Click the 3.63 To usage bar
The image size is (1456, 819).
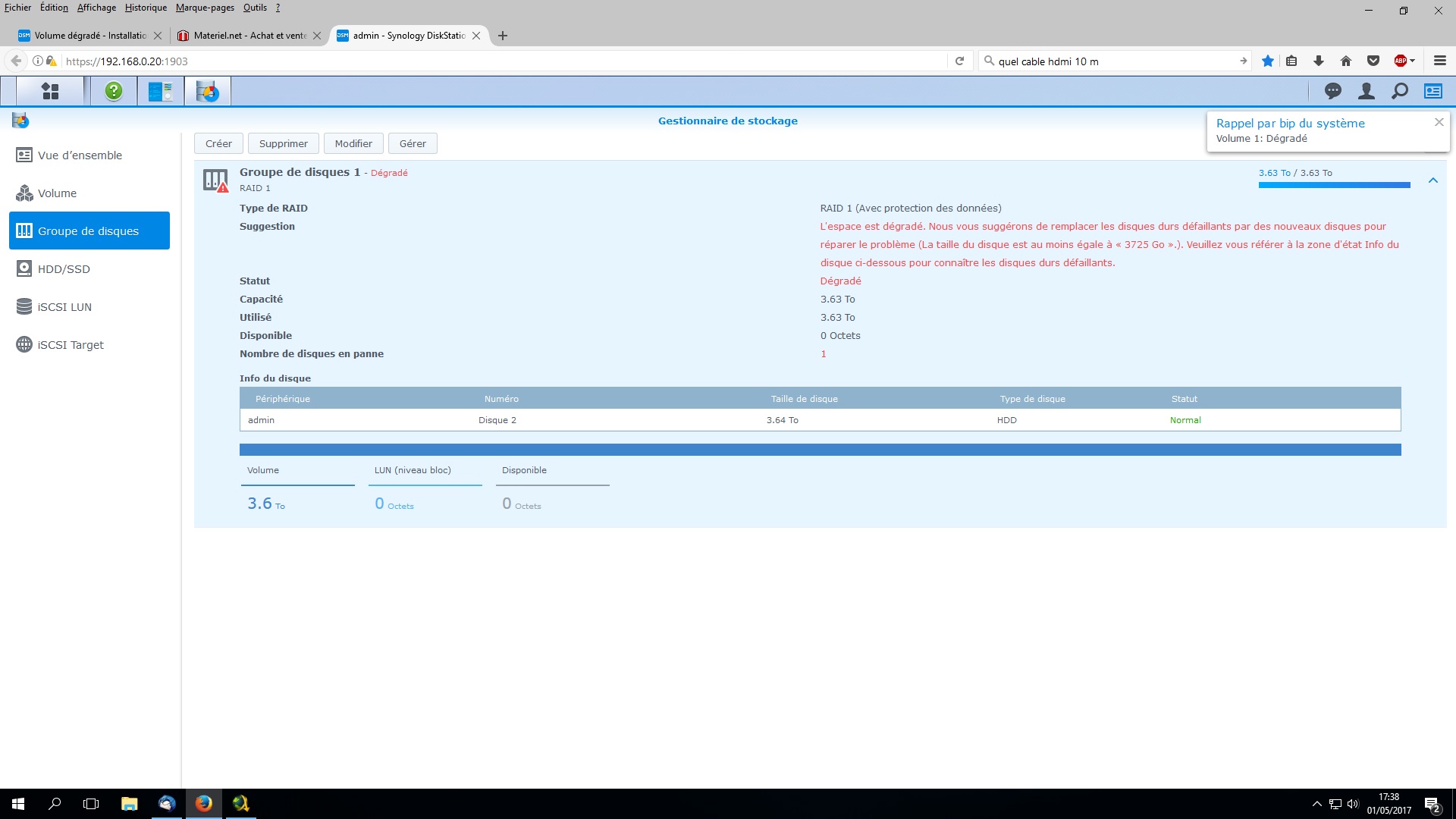[x=1334, y=185]
